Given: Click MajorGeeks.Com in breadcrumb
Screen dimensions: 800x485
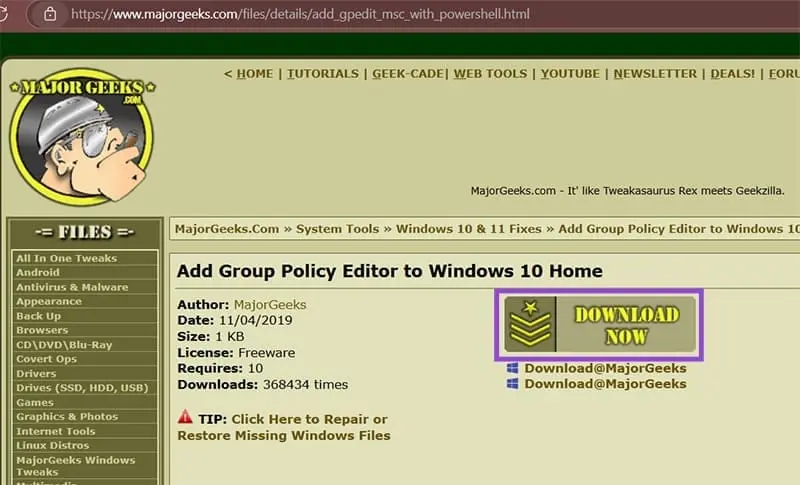Looking at the screenshot, I should coord(227,229).
